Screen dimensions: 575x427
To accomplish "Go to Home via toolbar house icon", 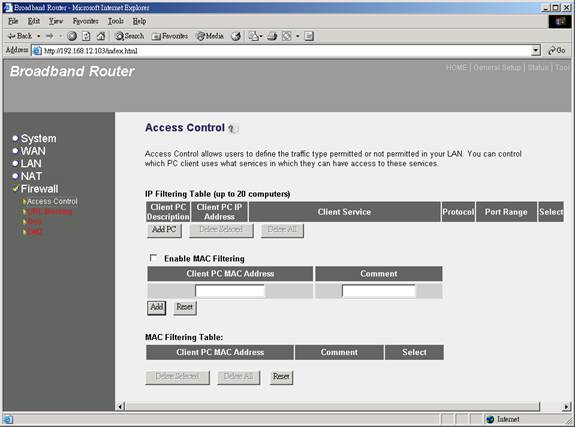I will (x=101, y=36).
